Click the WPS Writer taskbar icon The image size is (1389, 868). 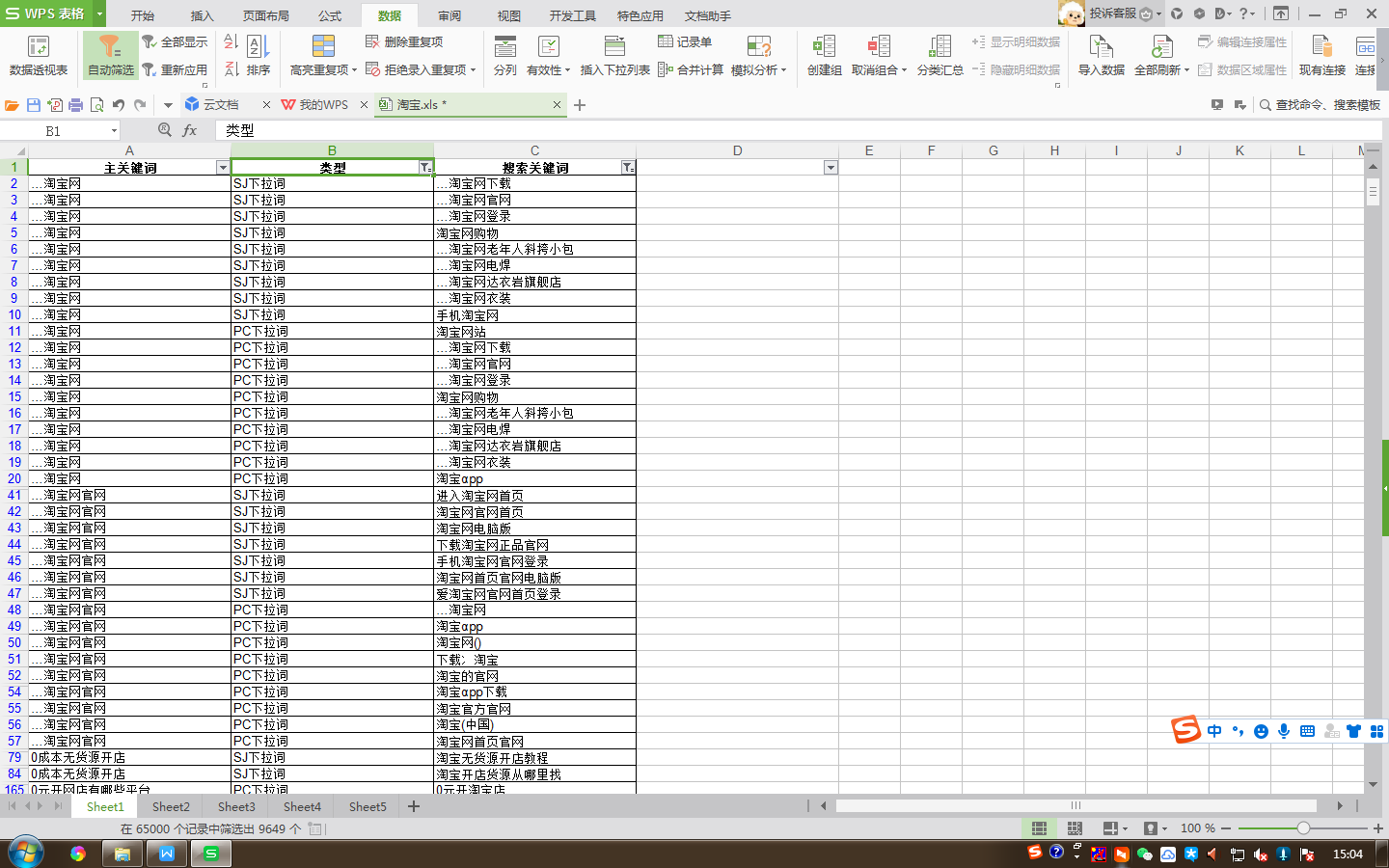point(167,854)
